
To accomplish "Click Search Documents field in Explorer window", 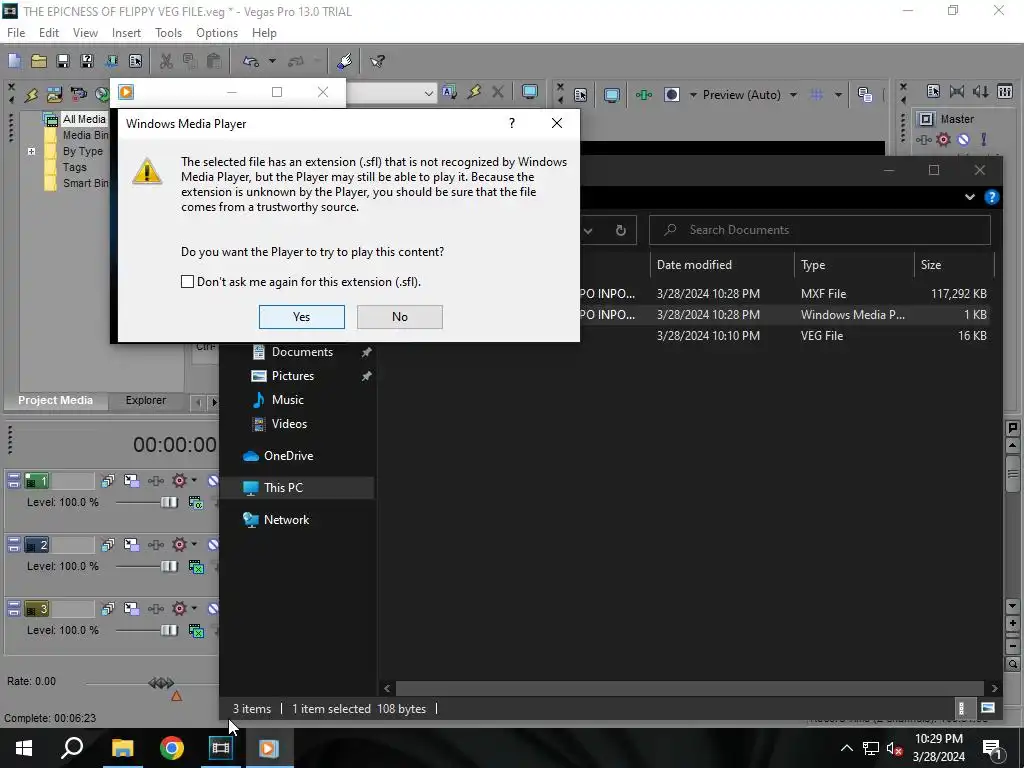I will coord(820,230).
